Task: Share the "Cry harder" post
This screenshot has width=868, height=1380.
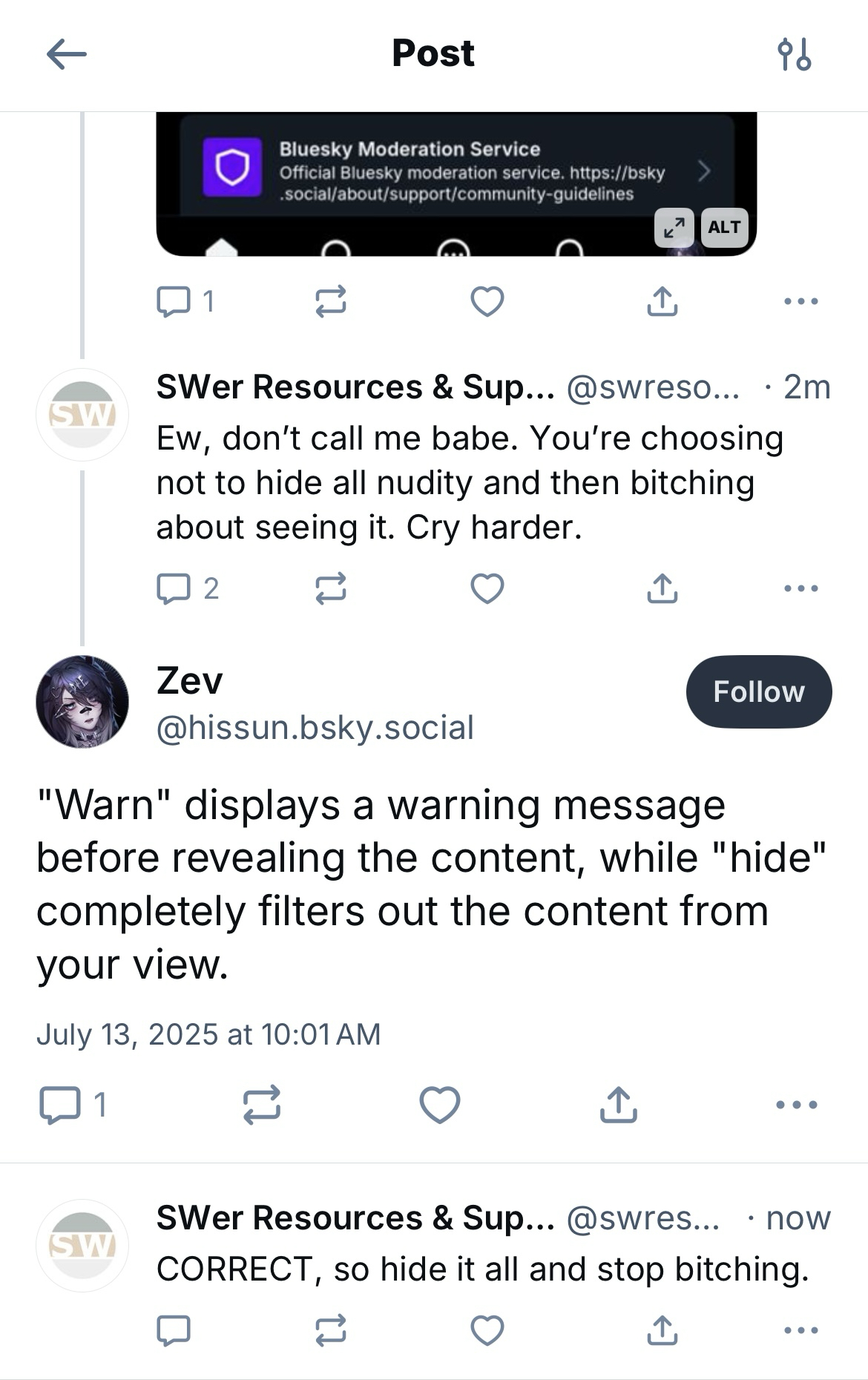Action: [662, 588]
